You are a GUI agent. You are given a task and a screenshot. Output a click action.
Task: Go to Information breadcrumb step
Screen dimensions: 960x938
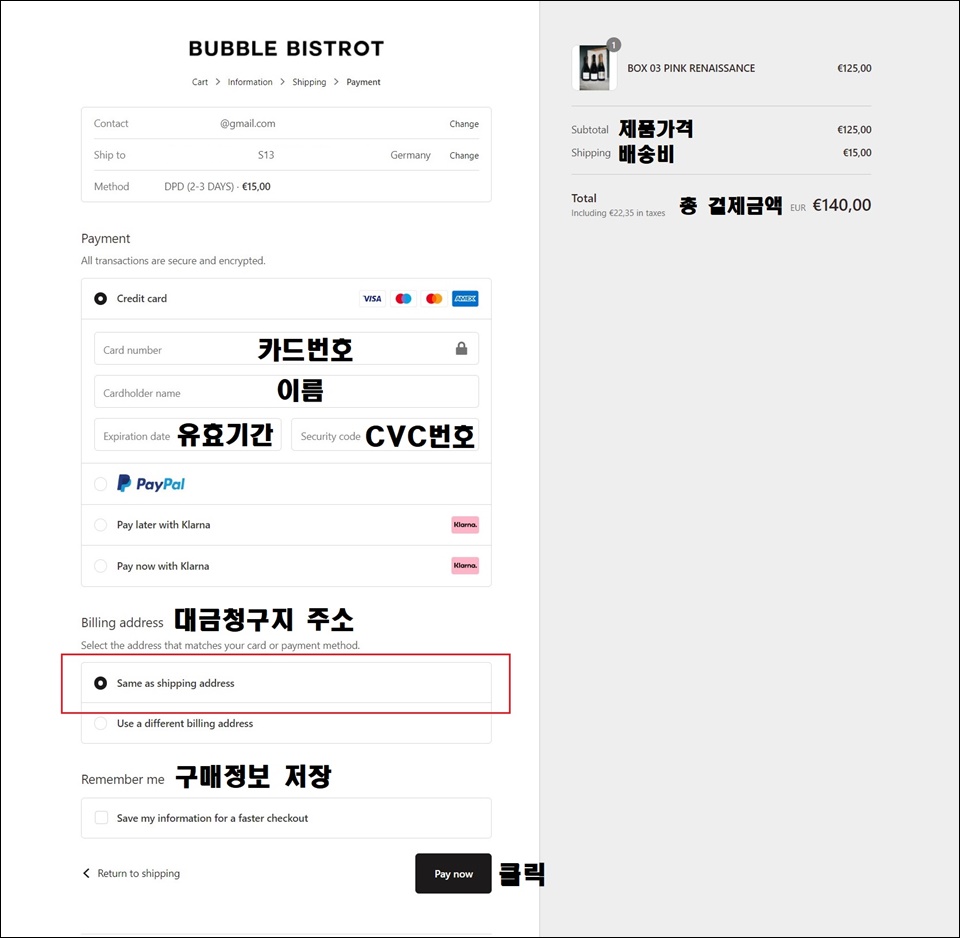pyautogui.click(x=250, y=82)
